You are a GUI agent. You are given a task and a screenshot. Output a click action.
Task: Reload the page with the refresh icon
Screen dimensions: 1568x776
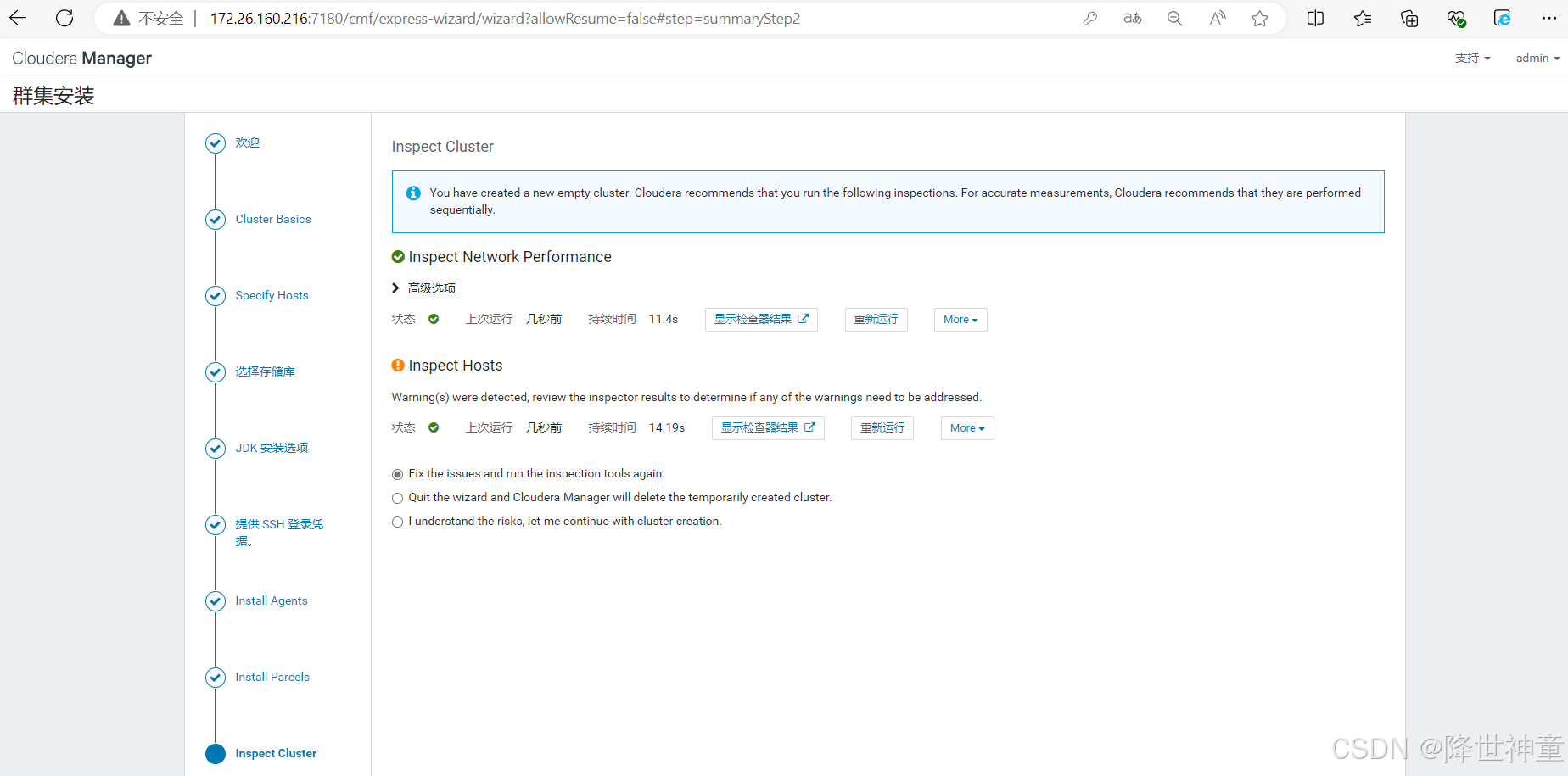[64, 18]
